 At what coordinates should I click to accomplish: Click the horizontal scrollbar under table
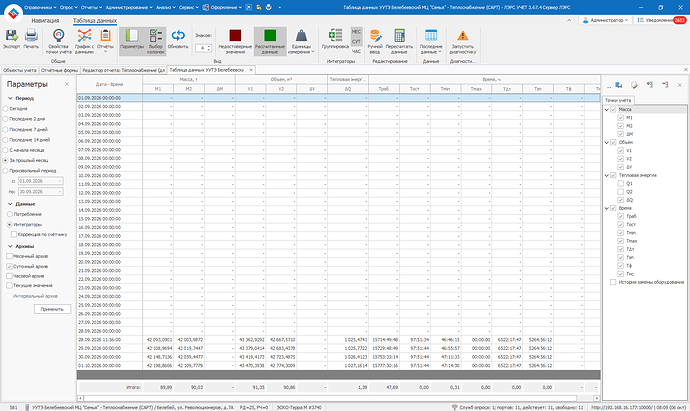pyautogui.click(x=330, y=398)
